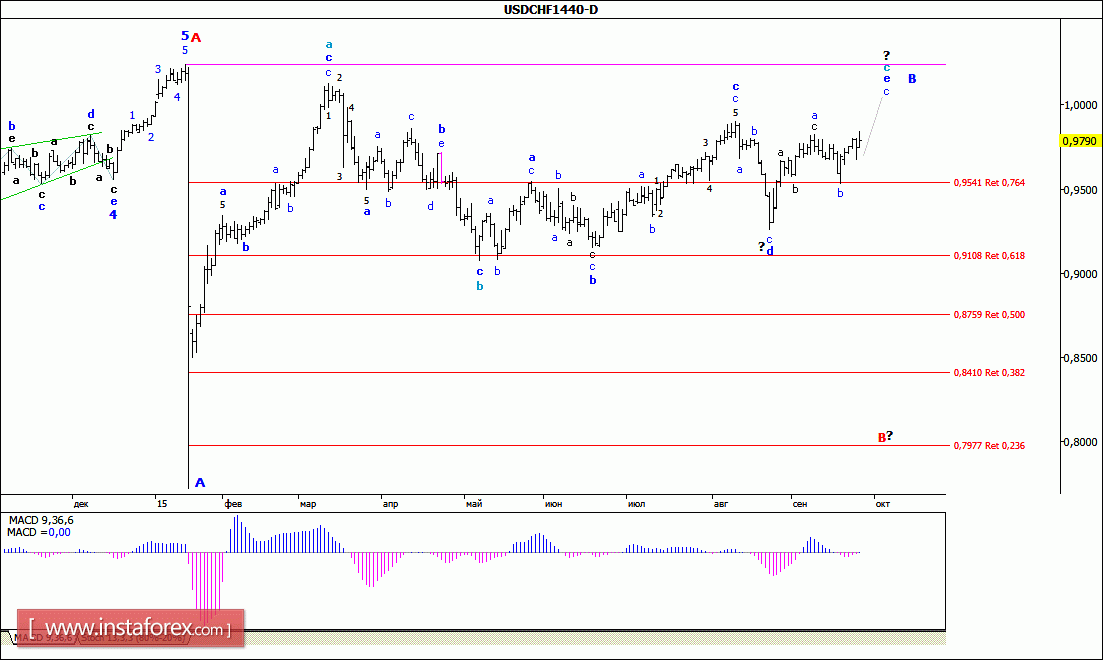Image resolution: width=1103 pixels, height=660 pixels.
Task: Click the 0,7977 Ret 0,236 level label
Action: pos(988,446)
